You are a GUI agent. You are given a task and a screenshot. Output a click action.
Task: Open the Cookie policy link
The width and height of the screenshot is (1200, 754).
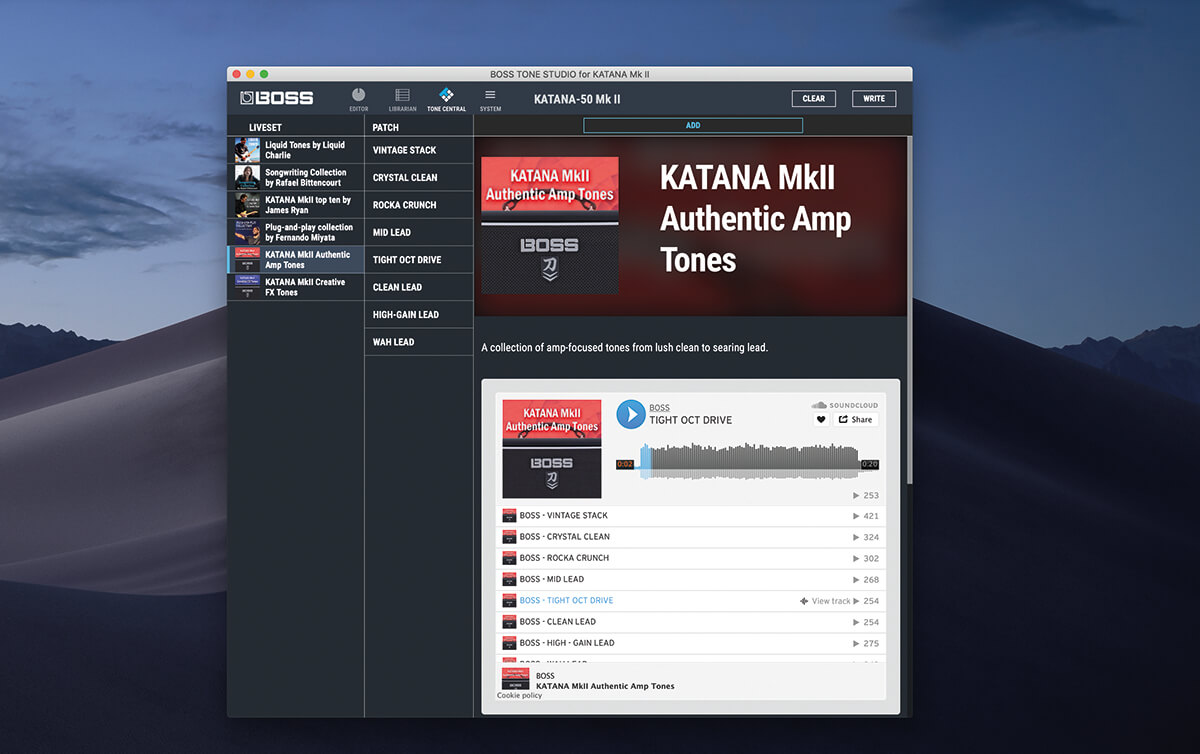click(519, 695)
